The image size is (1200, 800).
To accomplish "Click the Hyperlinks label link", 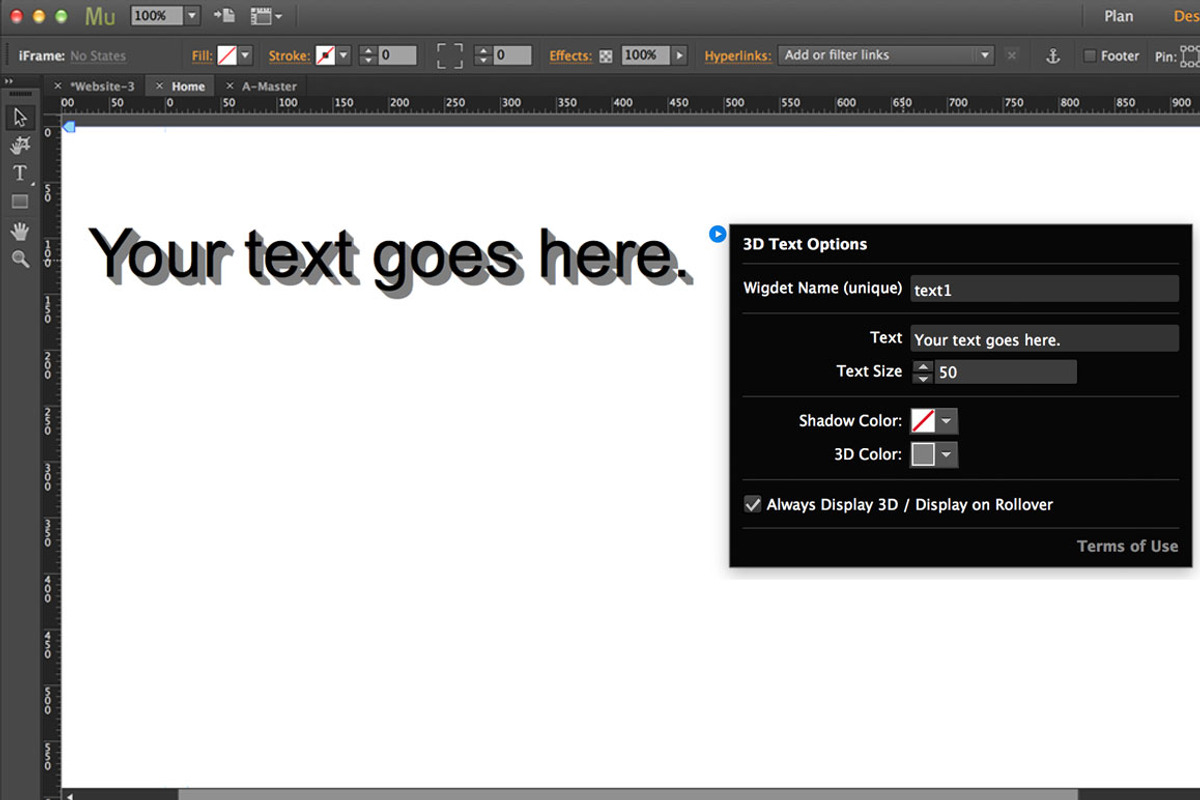I will (x=737, y=56).
